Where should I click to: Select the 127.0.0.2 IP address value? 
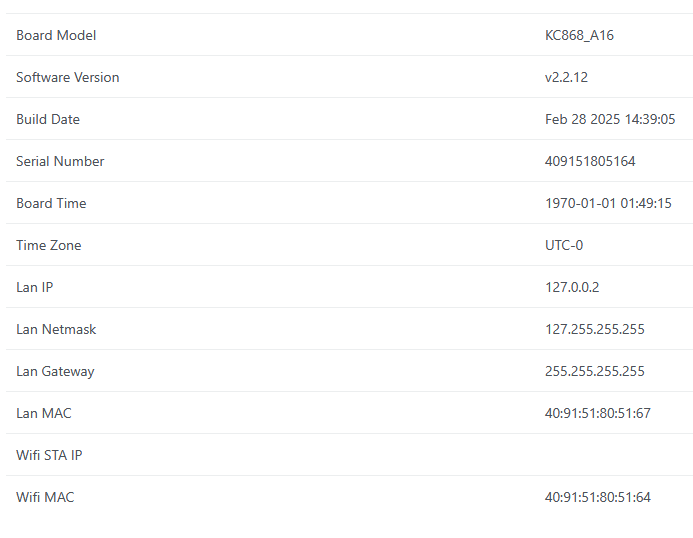[572, 287]
